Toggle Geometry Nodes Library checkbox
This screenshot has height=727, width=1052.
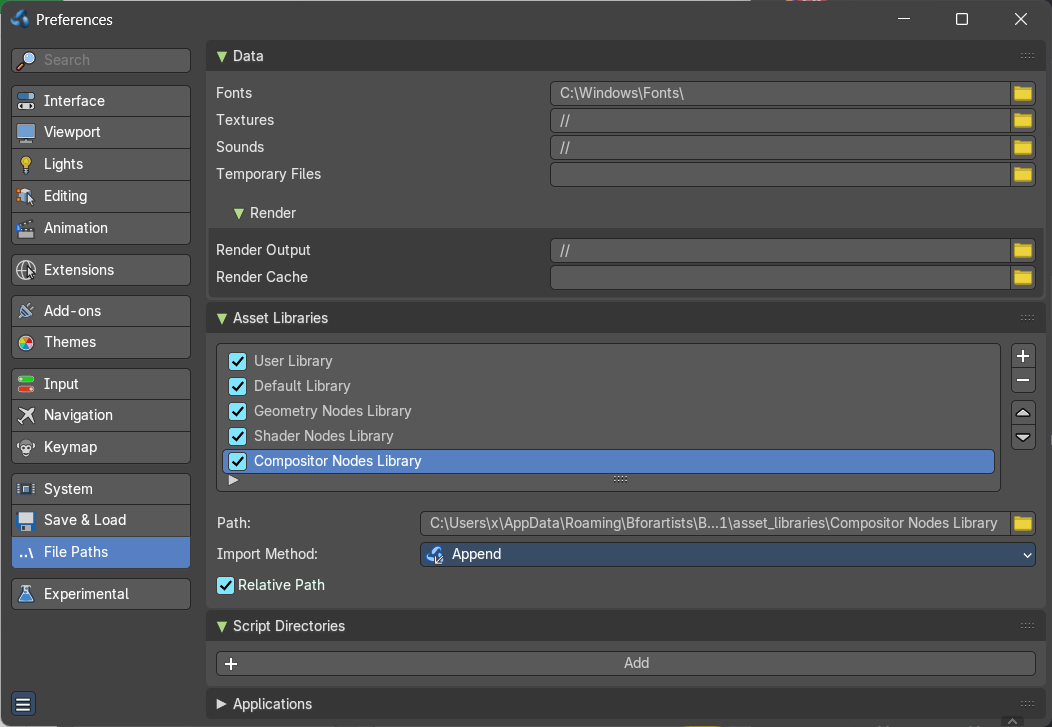pos(238,411)
